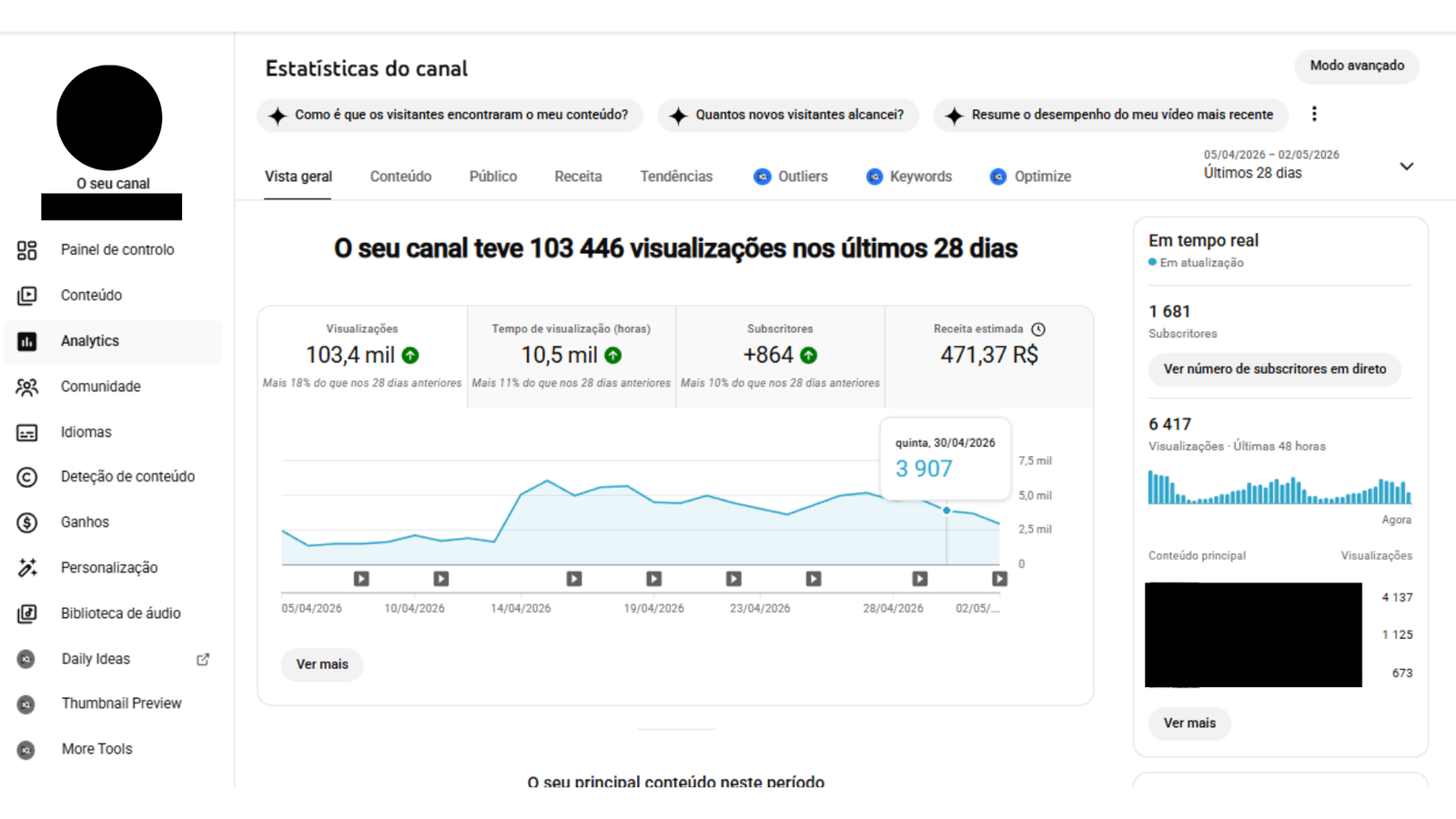
Task: Open the Comunidade people icon
Action: pos(27,387)
